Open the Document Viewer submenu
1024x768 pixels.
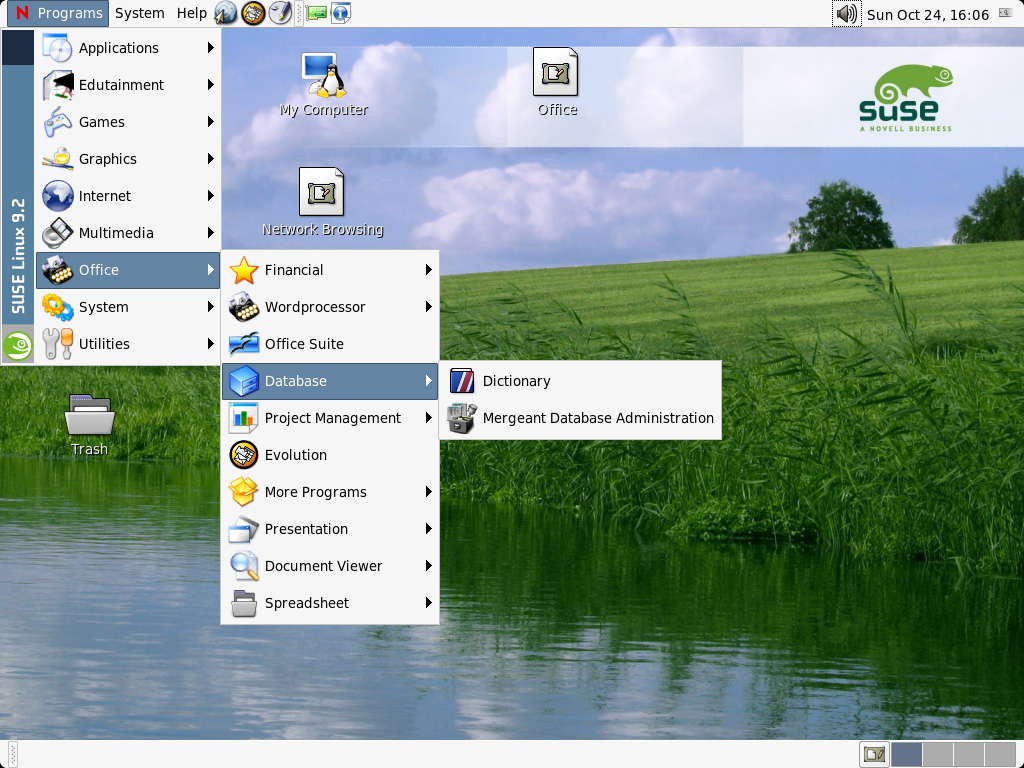point(330,566)
